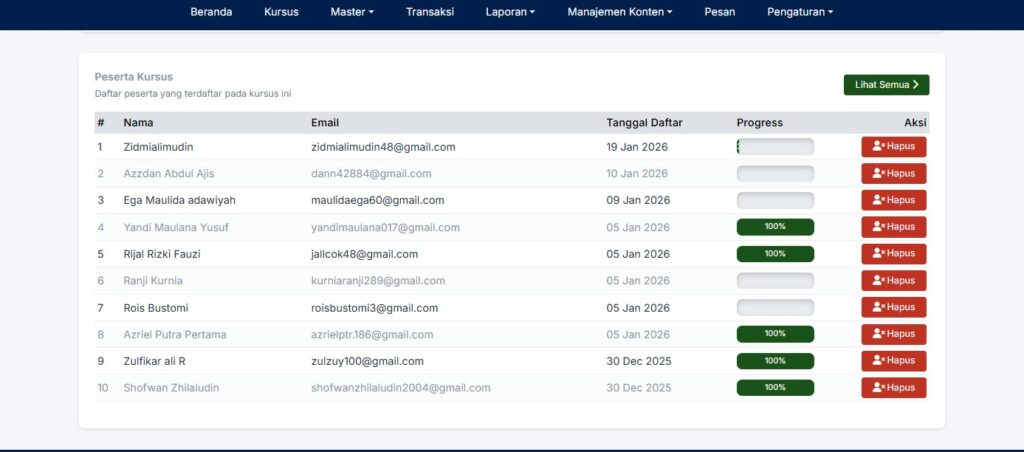
Task: Delete Ranji Kurnia with Hapus button
Action: (893, 281)
